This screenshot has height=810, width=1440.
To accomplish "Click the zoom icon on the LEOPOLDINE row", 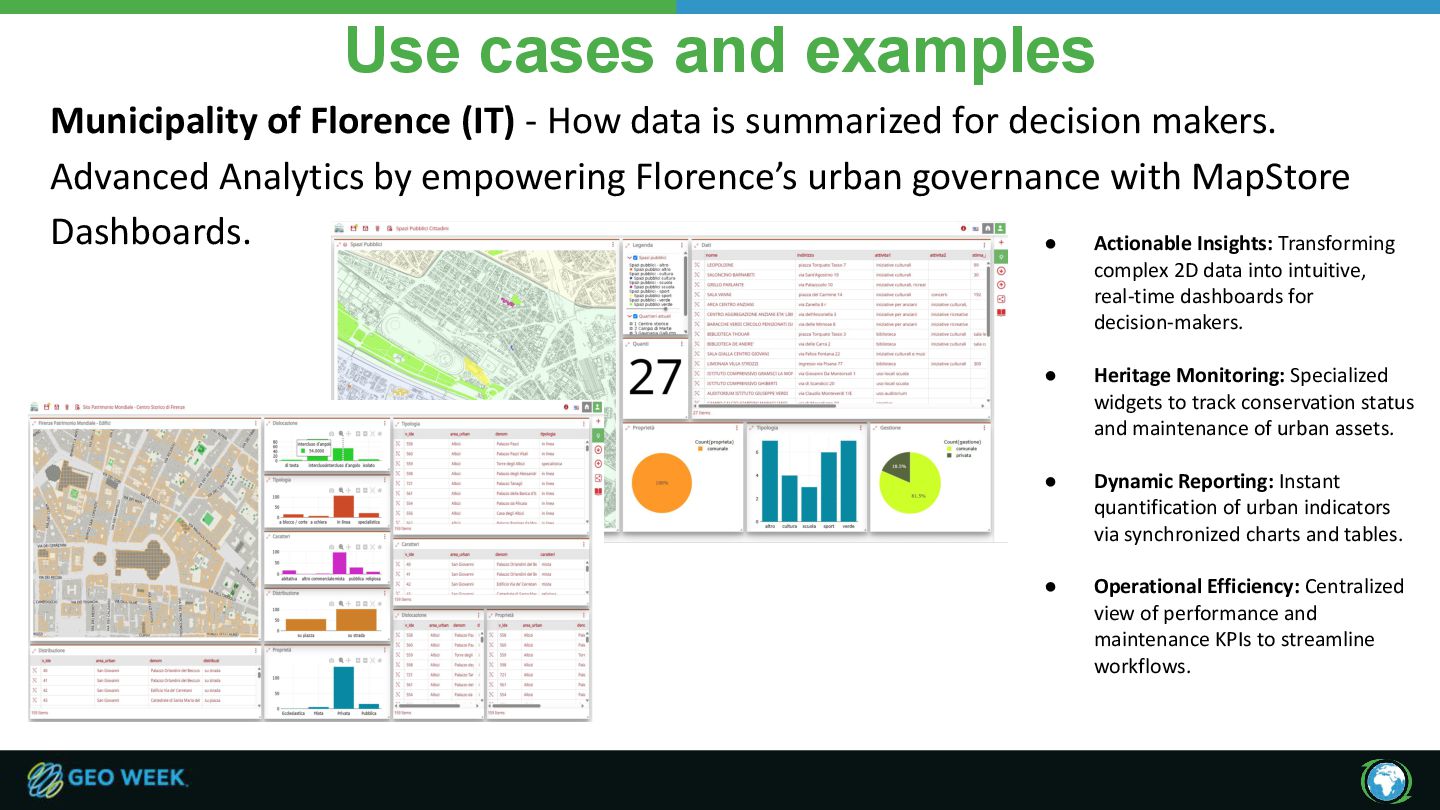I will (697, 265).
